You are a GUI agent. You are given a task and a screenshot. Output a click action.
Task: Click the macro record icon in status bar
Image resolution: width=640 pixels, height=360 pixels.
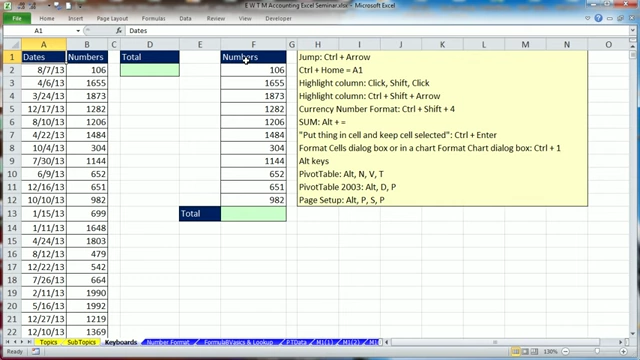[x=36, y=351]
